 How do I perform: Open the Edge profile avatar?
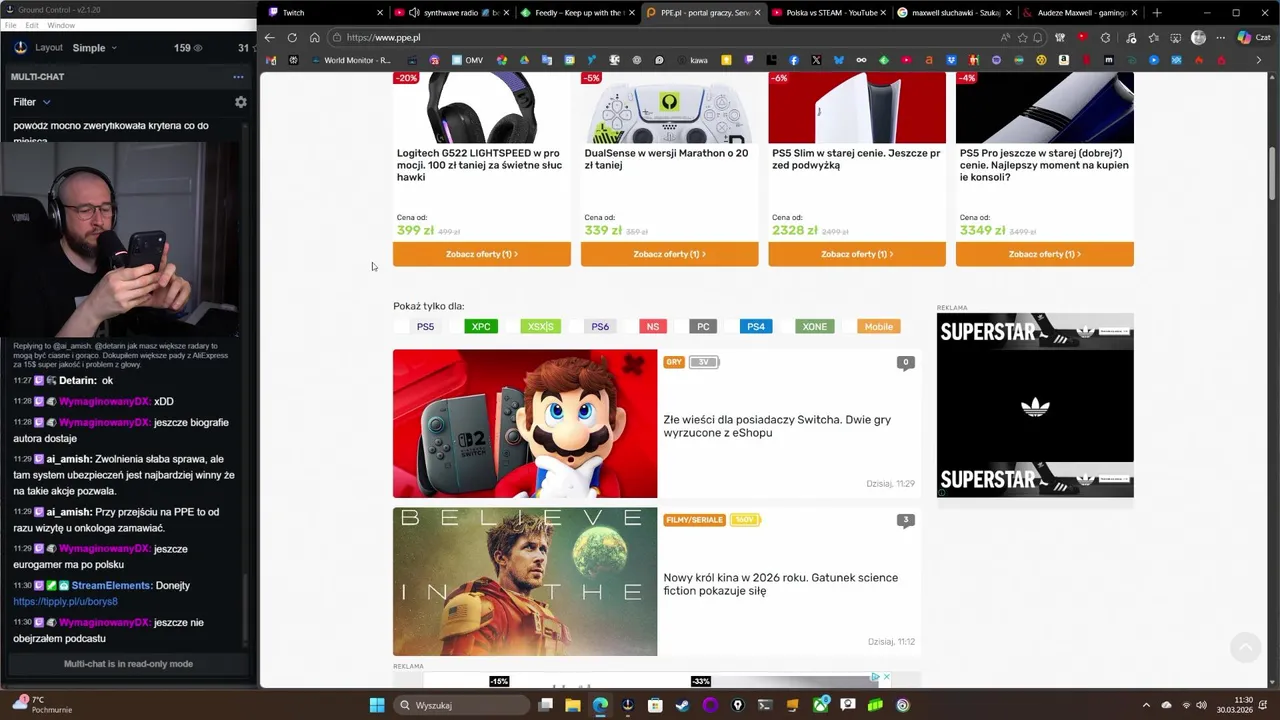coord(1198,38)
